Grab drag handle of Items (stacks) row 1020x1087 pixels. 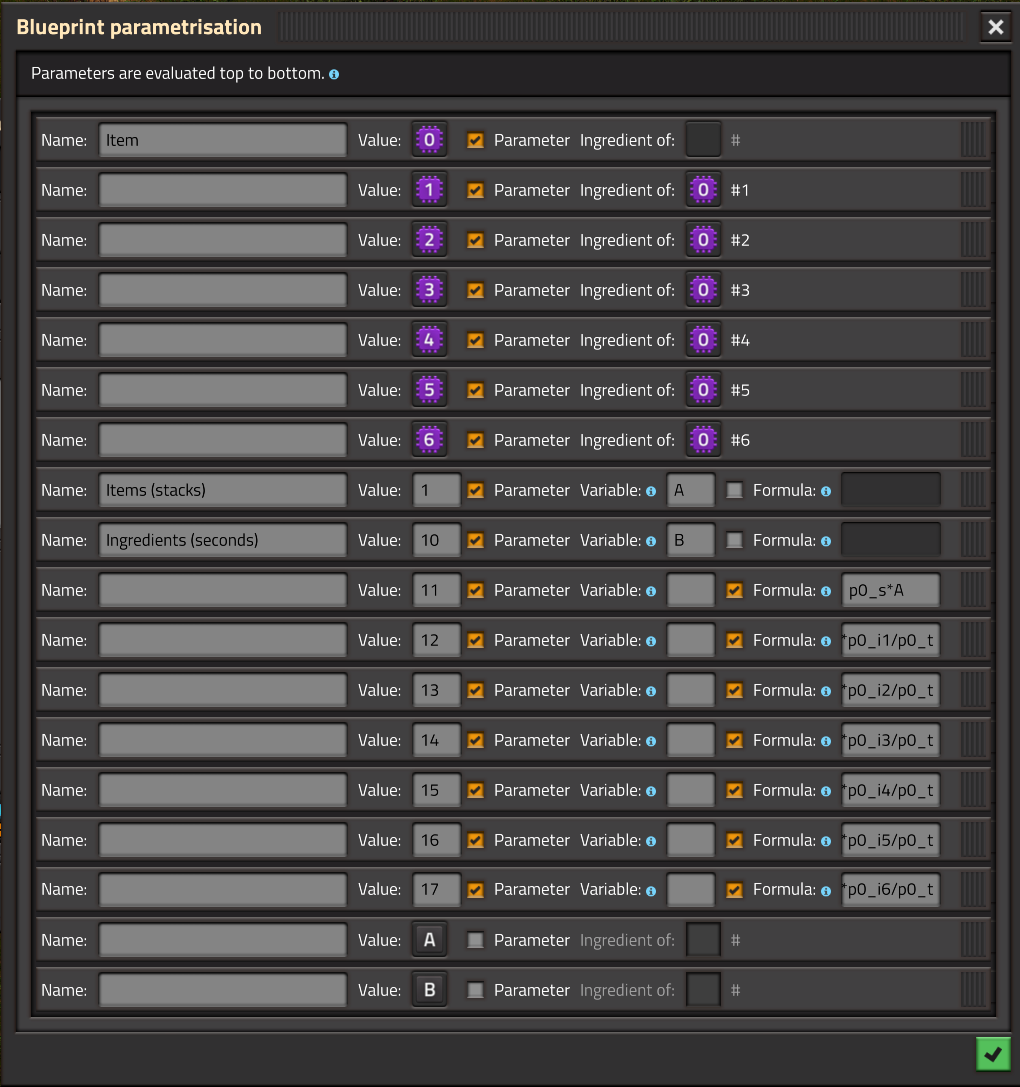click(973, 490)
